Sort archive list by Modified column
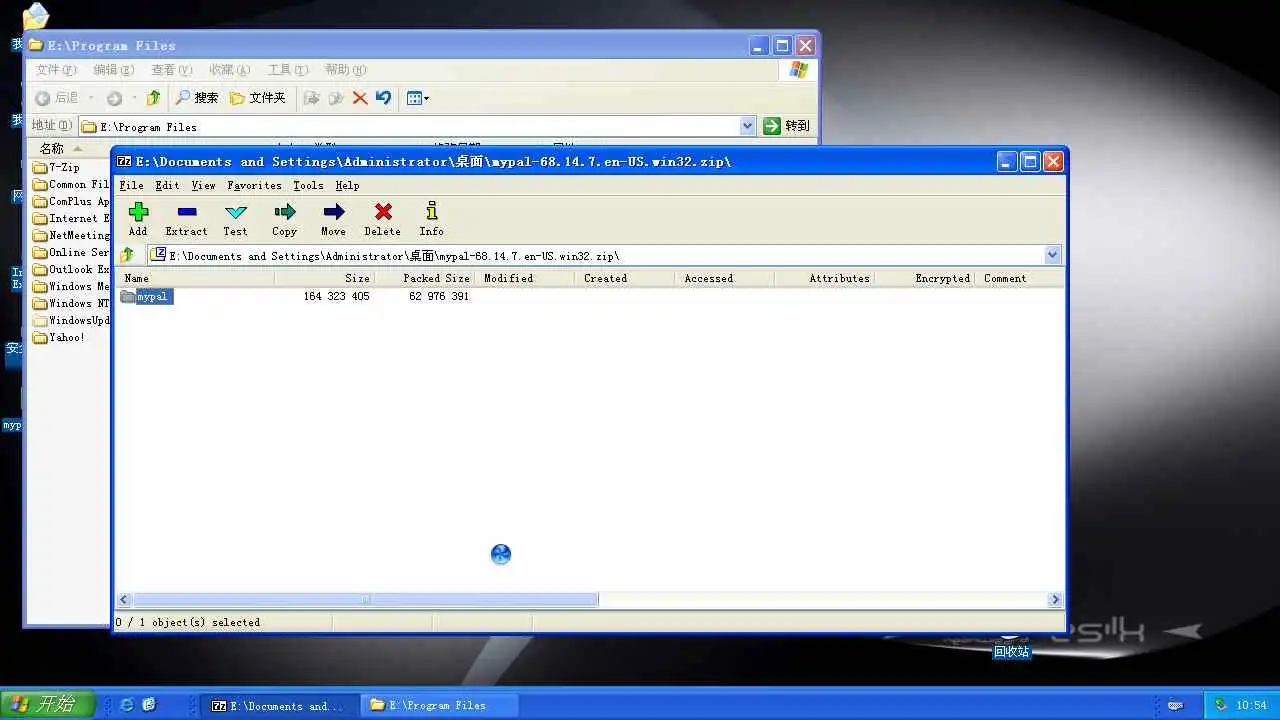 point(524,278)
